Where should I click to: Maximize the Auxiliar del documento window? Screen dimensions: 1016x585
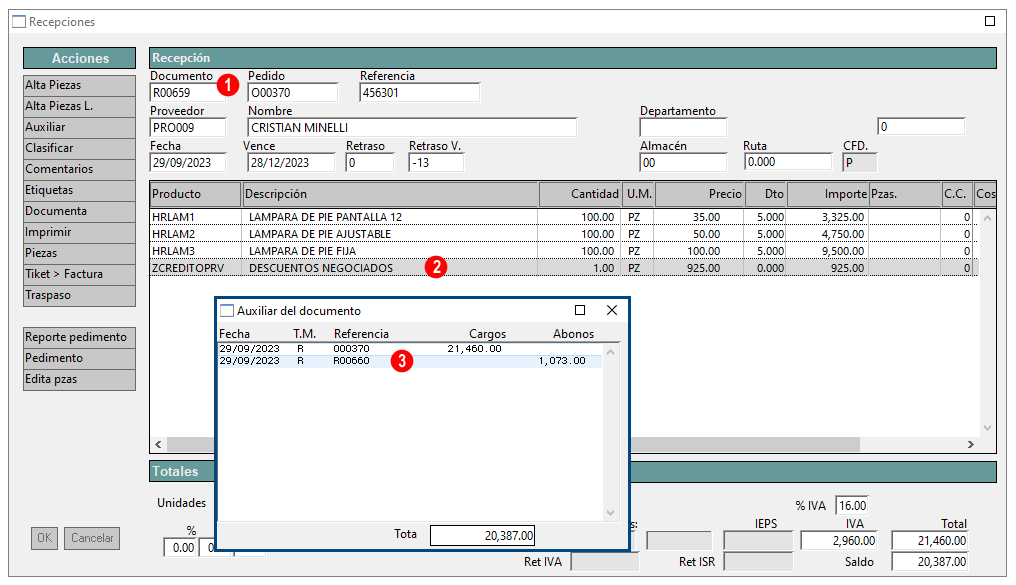580,310
